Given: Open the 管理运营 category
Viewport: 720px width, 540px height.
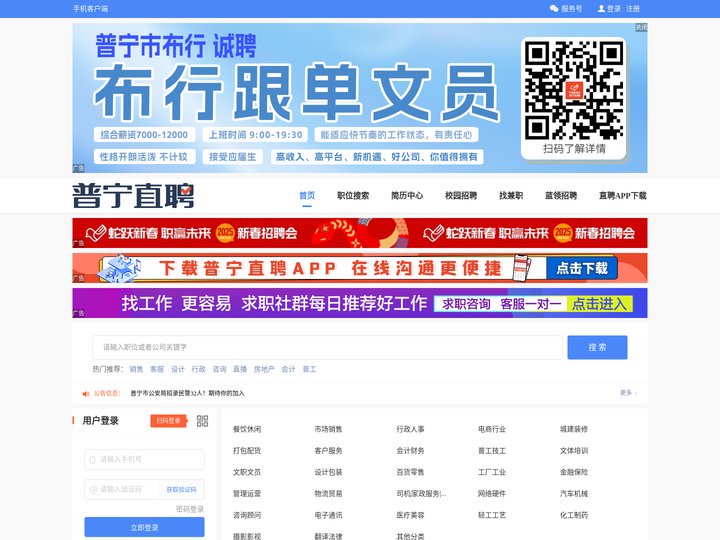Looking at the screenshot, I should pyautogui.click(x=247, y=494).
